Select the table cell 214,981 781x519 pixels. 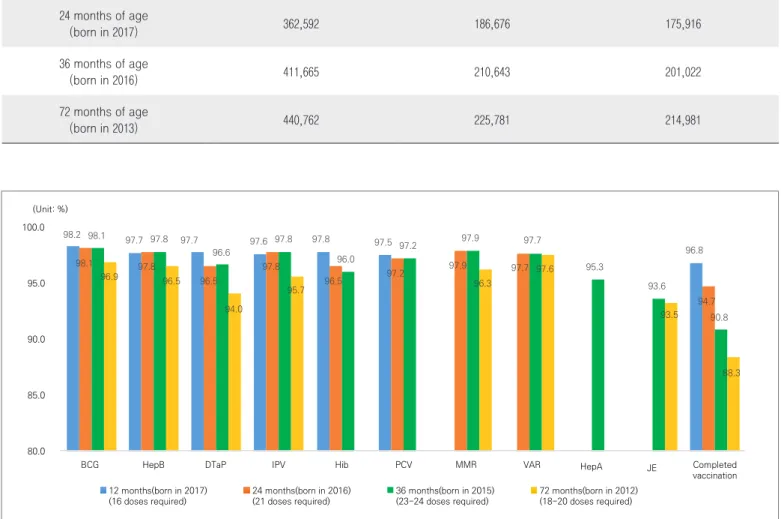point(683,120)
